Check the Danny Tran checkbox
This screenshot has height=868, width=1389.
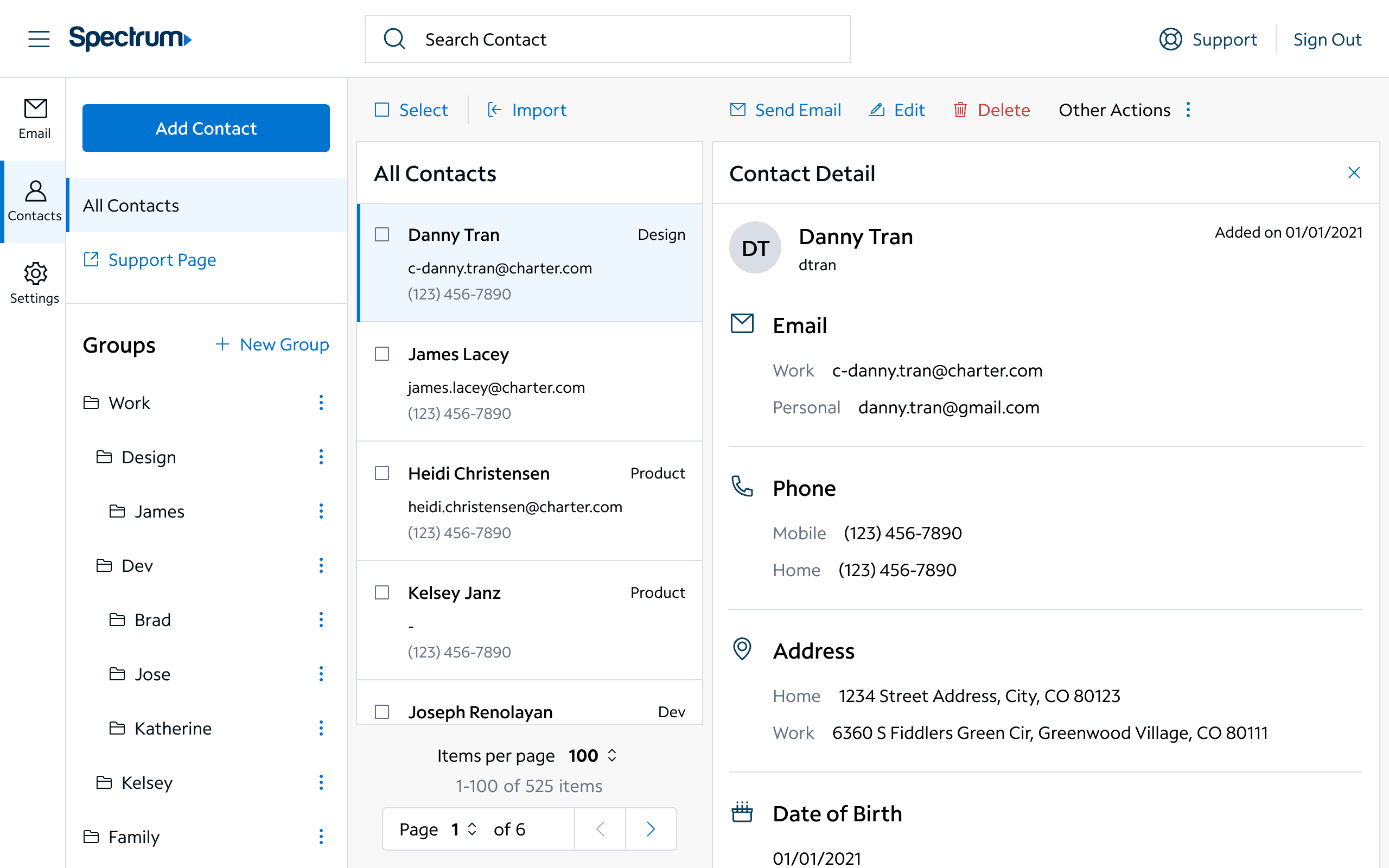pos(381,234)
